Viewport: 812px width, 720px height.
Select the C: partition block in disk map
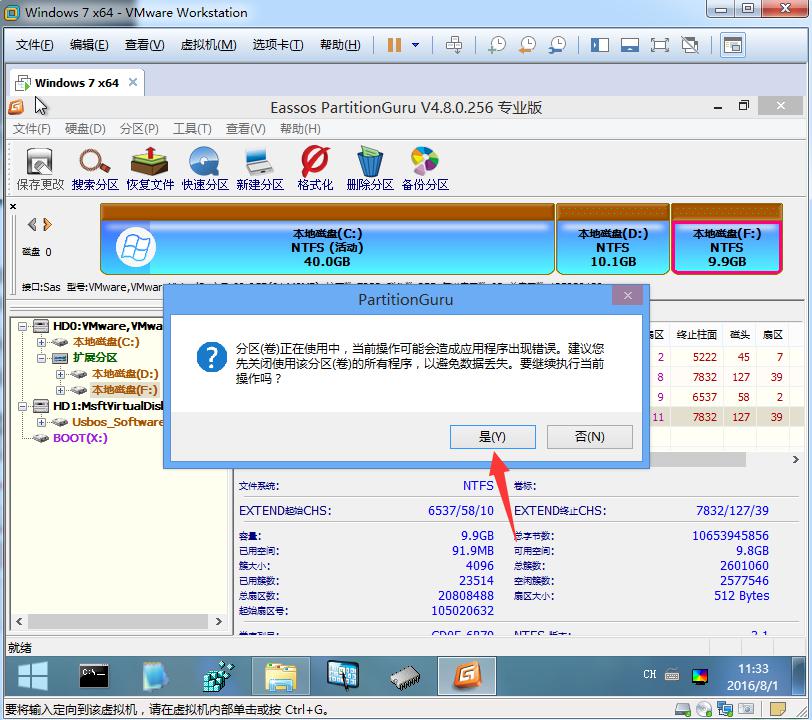point(327,239)
